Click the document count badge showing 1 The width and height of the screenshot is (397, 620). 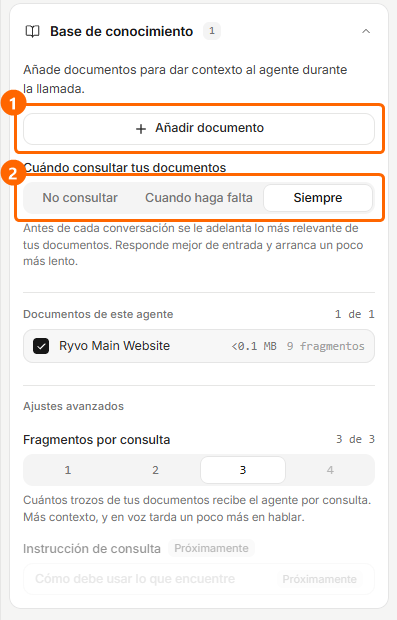click(212, 31)
